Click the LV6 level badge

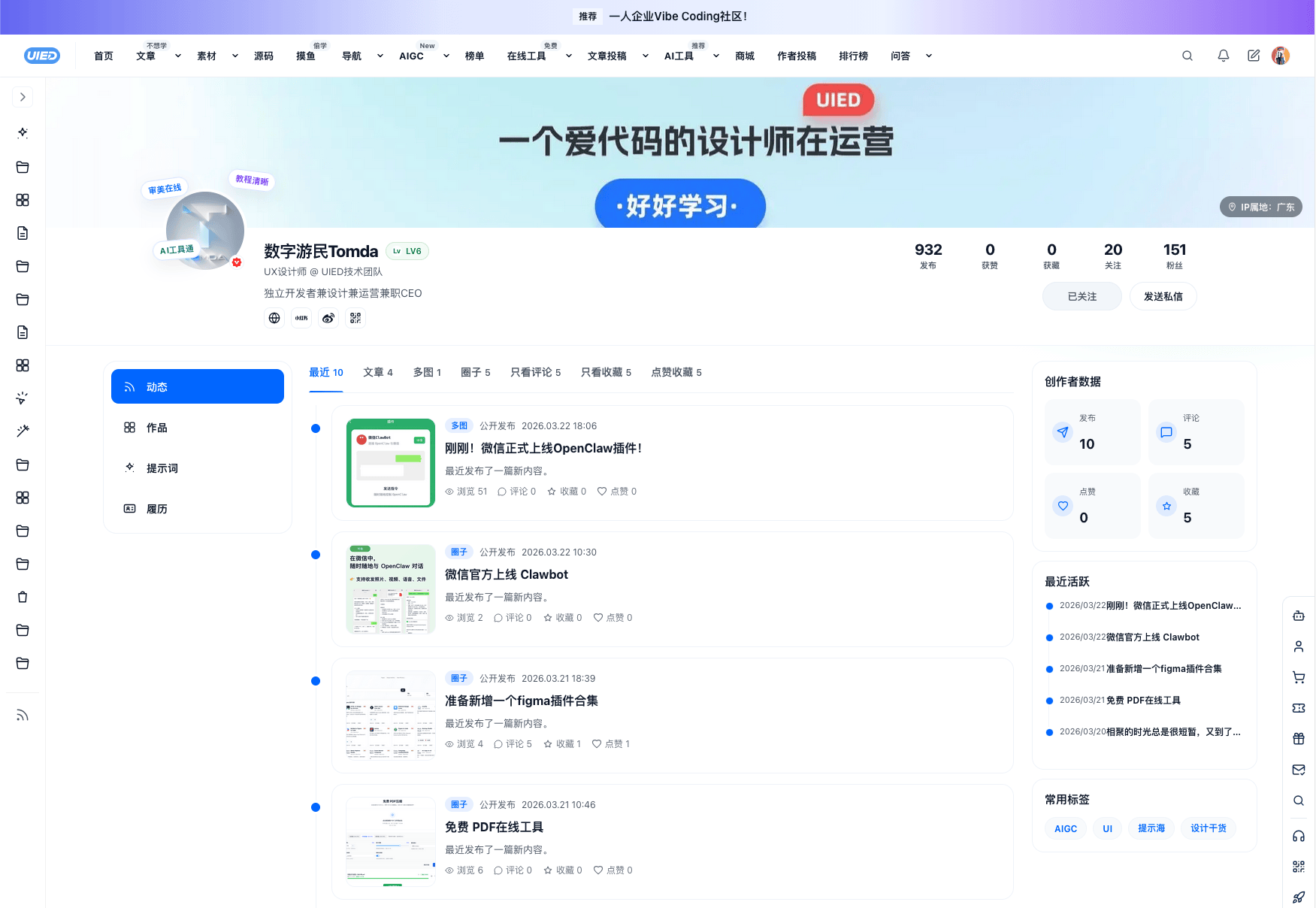point(407,251)
